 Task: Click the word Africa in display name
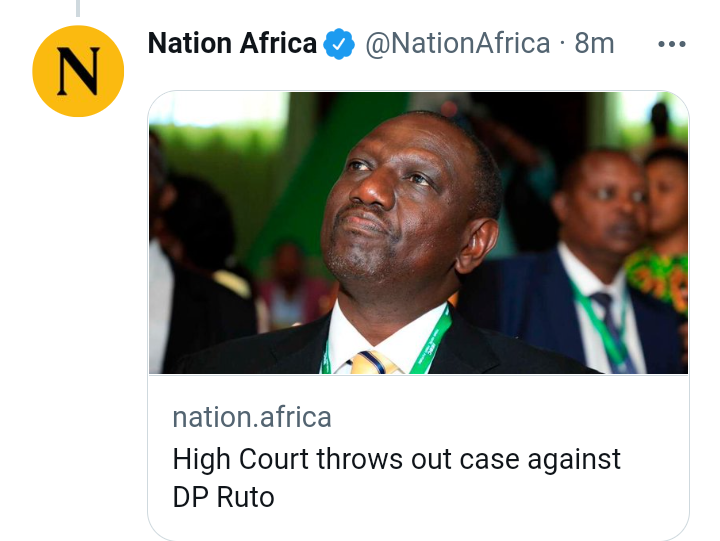click(x=278, y=44)
